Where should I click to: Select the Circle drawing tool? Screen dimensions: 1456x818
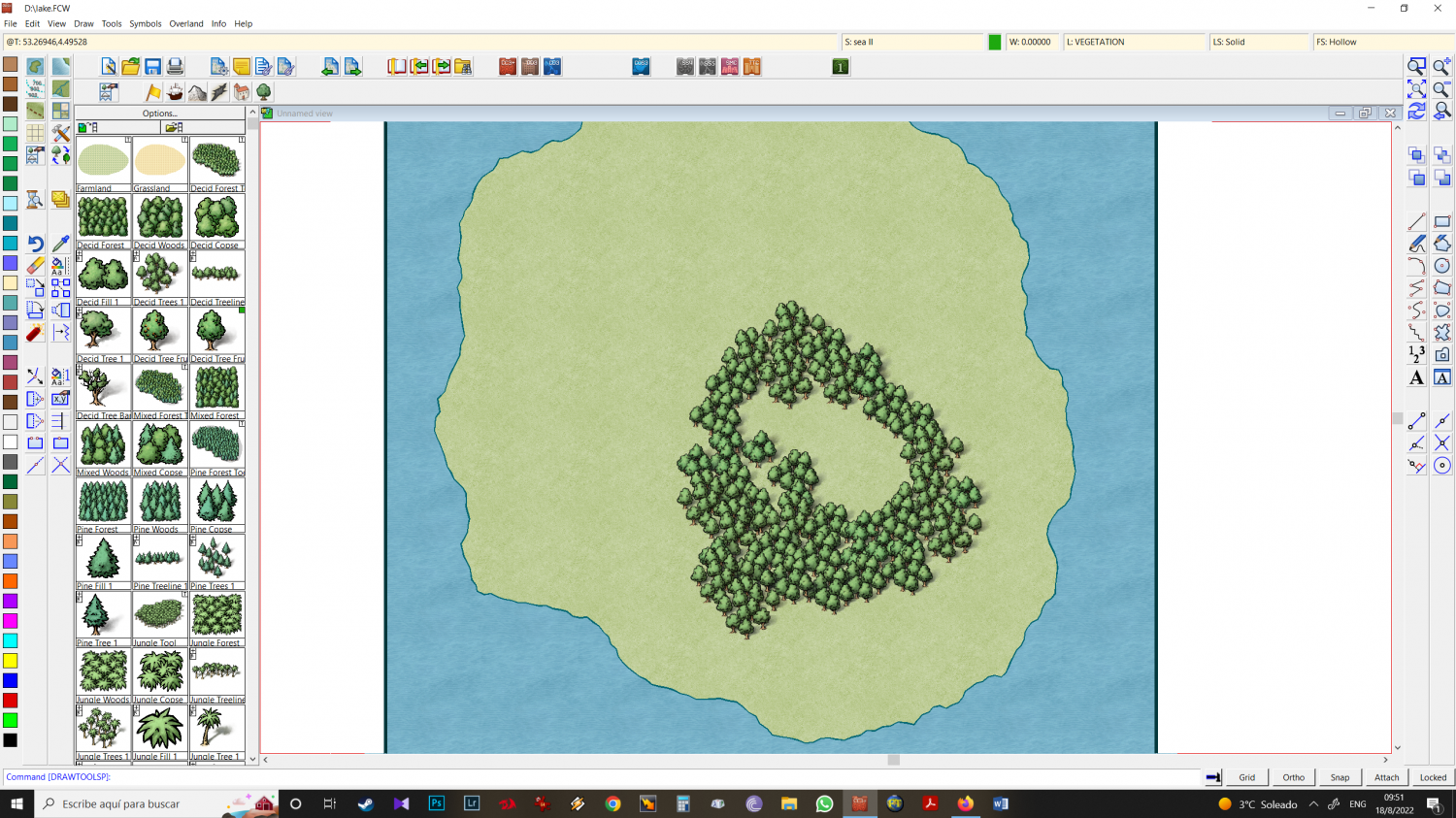[1442, 266]
